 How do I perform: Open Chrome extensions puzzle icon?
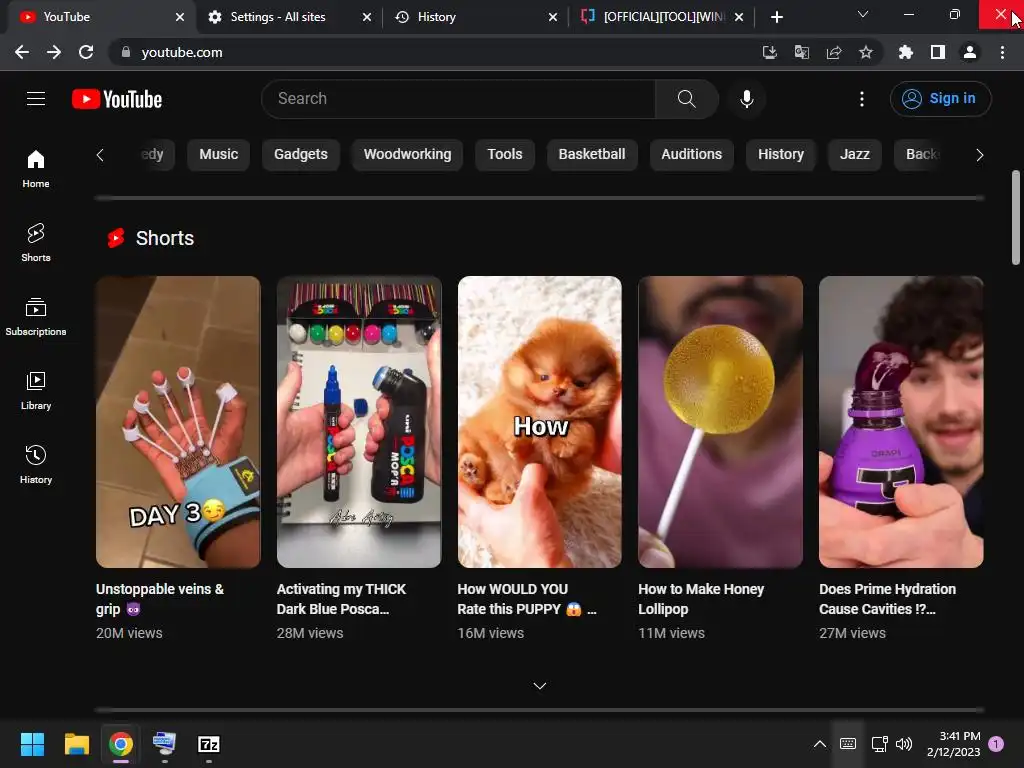coord(905,52)
